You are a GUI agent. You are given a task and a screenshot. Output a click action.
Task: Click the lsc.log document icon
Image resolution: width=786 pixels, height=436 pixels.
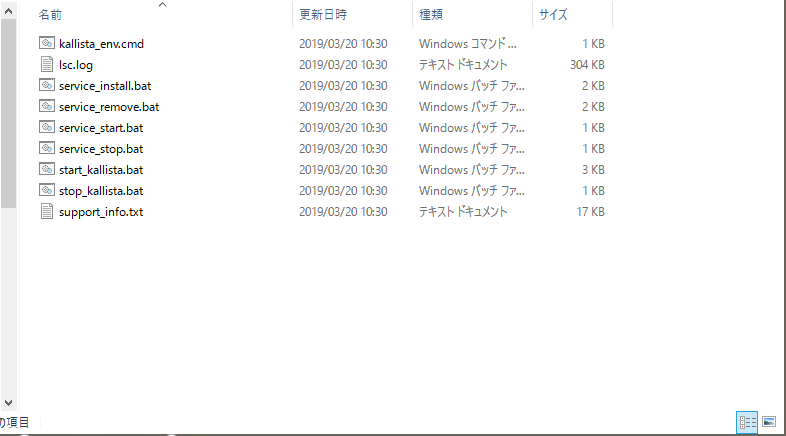coord(47,64)
